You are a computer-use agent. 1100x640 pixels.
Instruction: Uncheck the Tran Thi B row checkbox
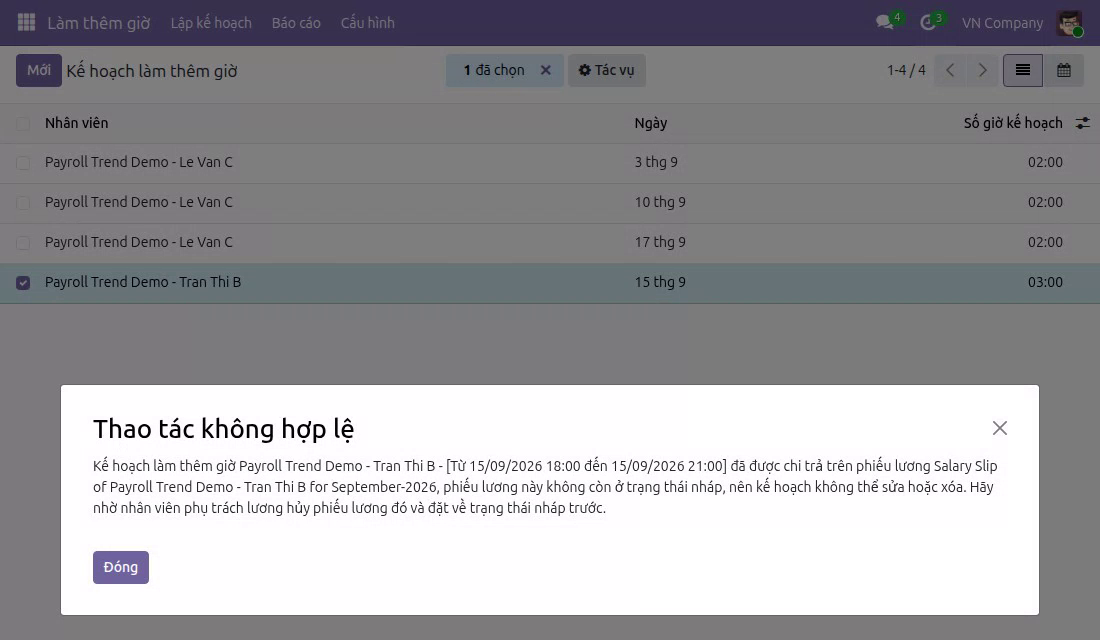(23, 283)
